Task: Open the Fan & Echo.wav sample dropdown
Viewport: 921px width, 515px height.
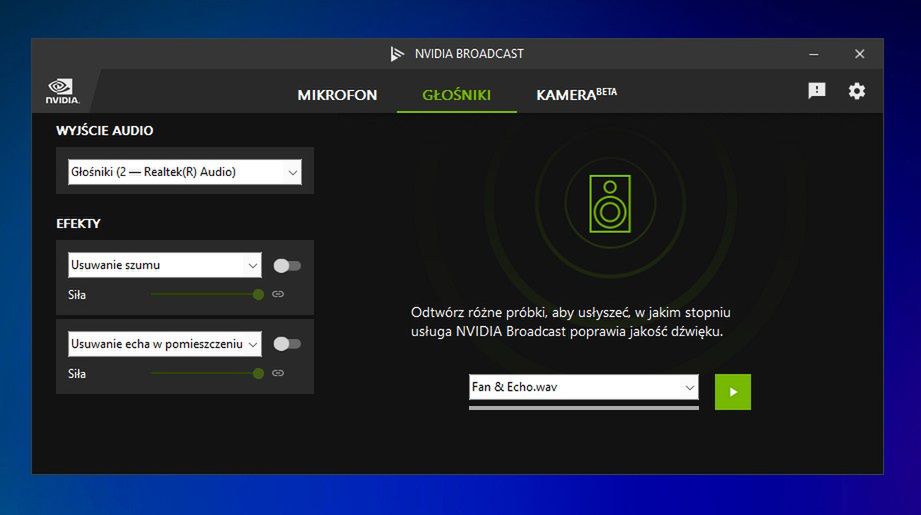Action: (584, 387)
